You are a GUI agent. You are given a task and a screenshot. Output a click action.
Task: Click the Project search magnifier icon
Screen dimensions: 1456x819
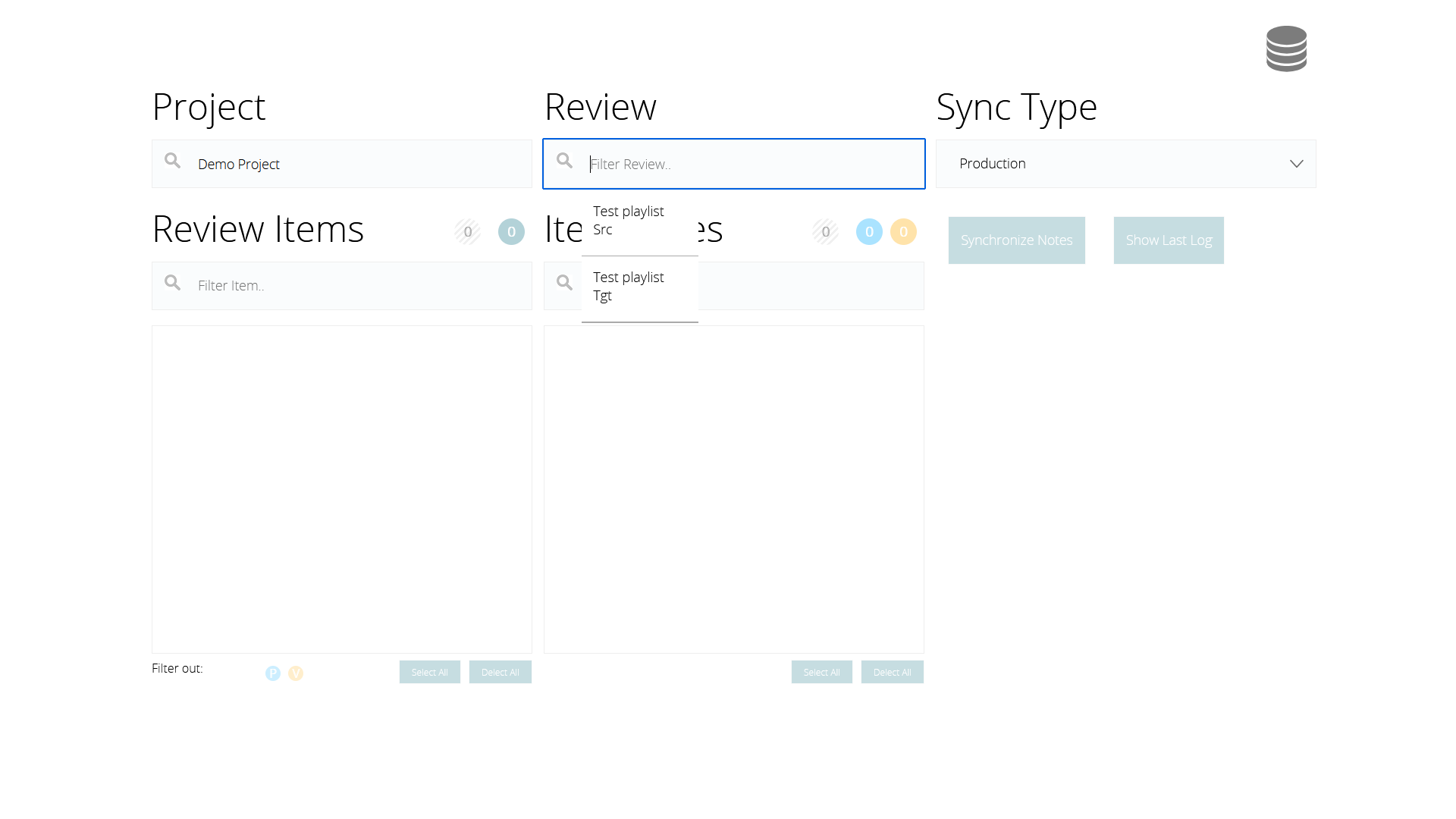click(x=173, y=161)
